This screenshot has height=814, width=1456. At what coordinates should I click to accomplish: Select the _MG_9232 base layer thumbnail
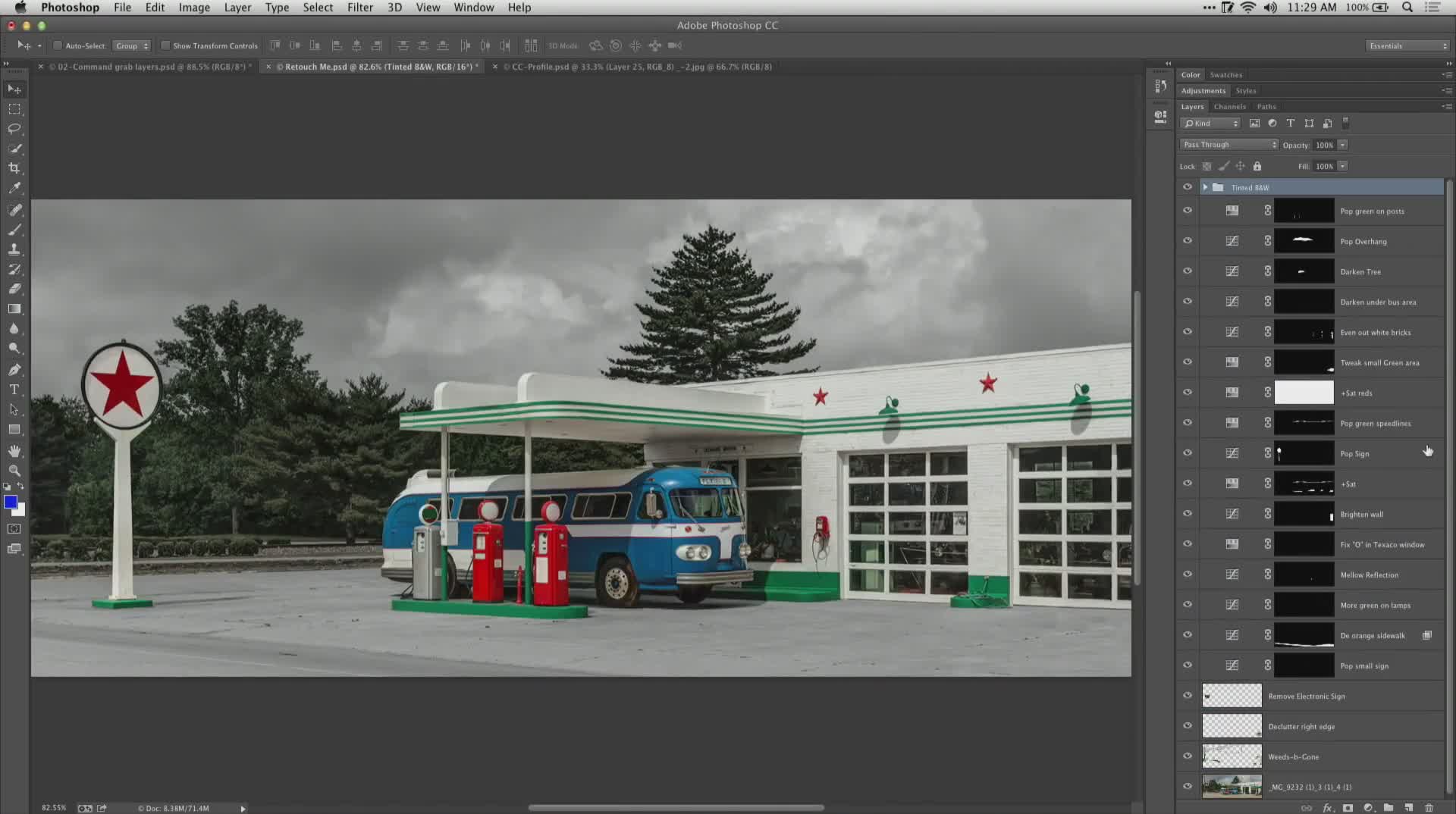[1232, 787]
